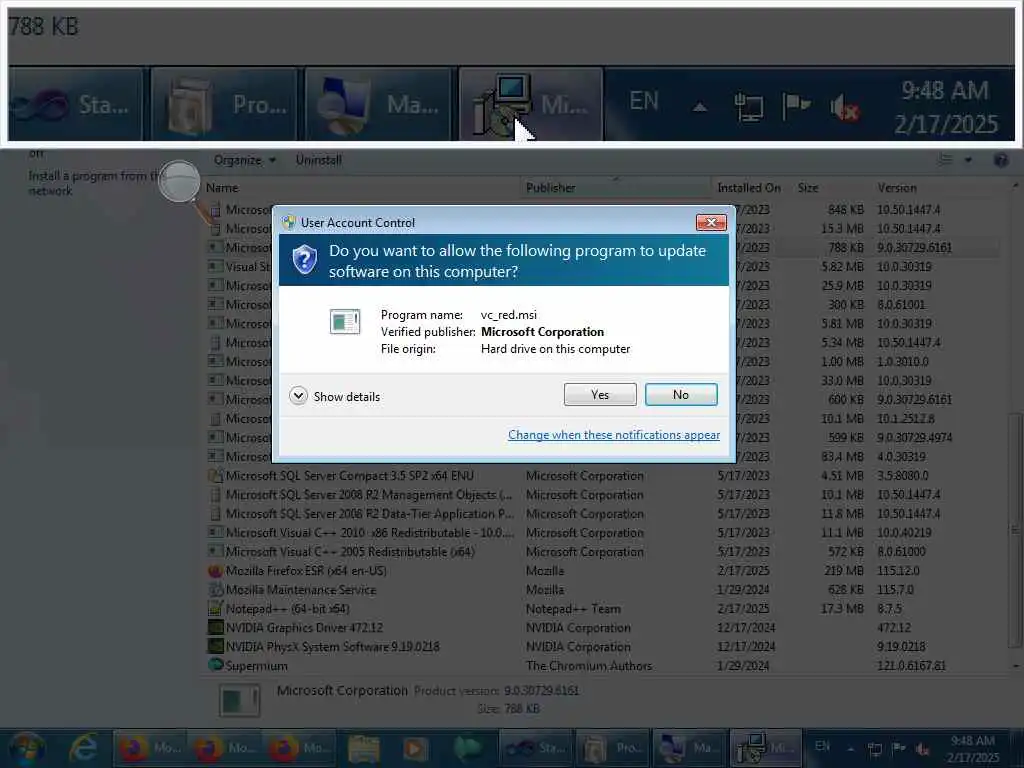Open Windows Media Player taskbar icon
1024x768 pixels.
tap(414, 749)
